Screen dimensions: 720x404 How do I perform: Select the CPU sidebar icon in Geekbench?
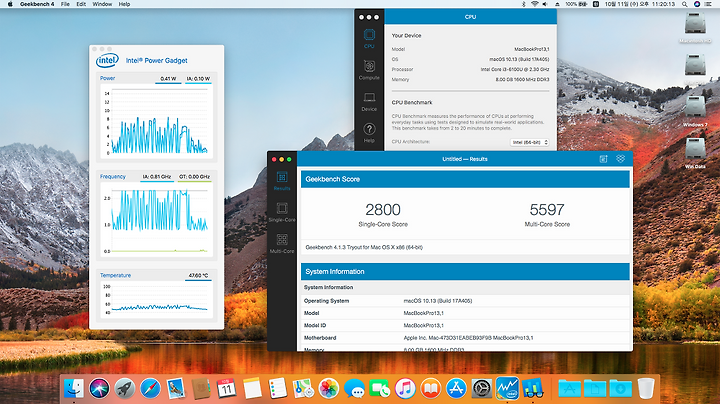pyautogui.click(x=369, y=39)
